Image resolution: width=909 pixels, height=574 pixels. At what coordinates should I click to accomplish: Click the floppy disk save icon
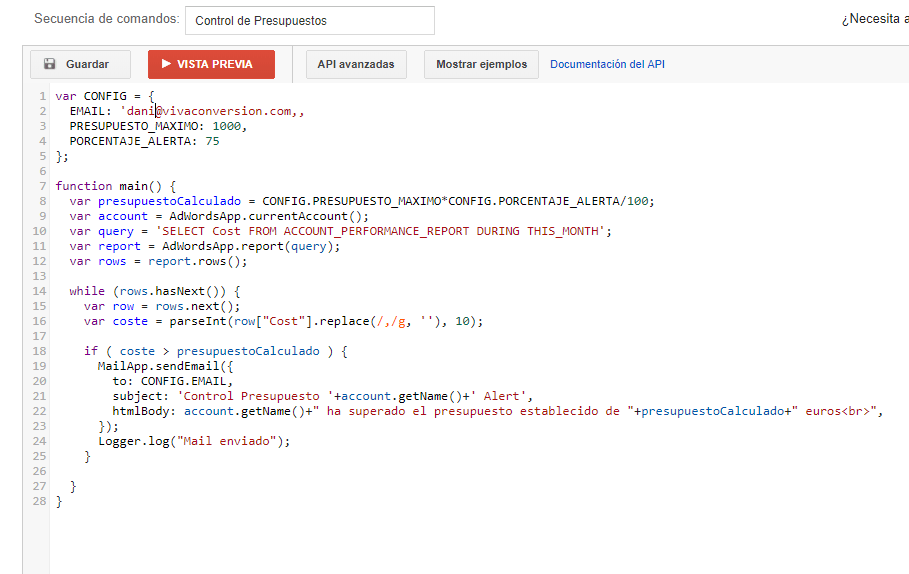[50, 64]
